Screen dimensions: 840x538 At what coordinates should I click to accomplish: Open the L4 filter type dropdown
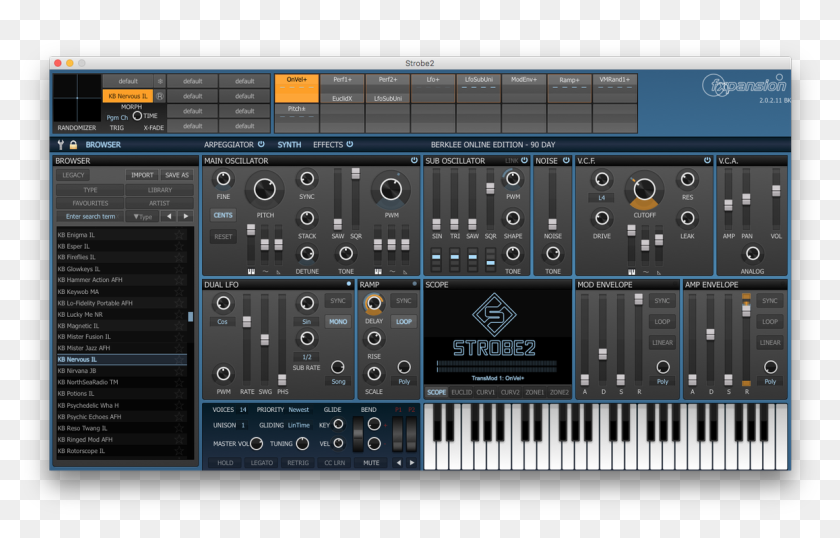(602, 198)
